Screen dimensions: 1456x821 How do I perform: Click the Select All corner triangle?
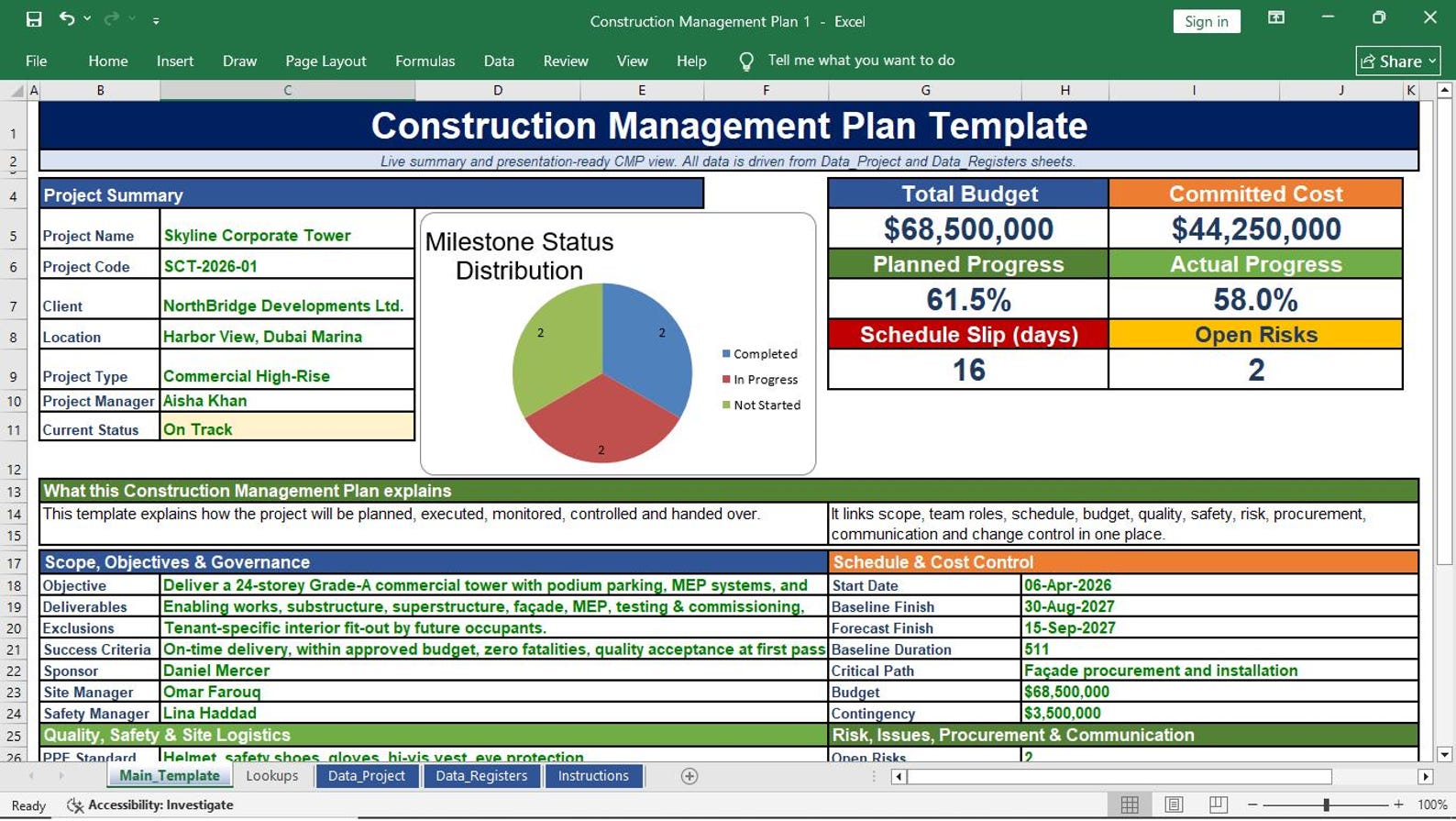16,90
